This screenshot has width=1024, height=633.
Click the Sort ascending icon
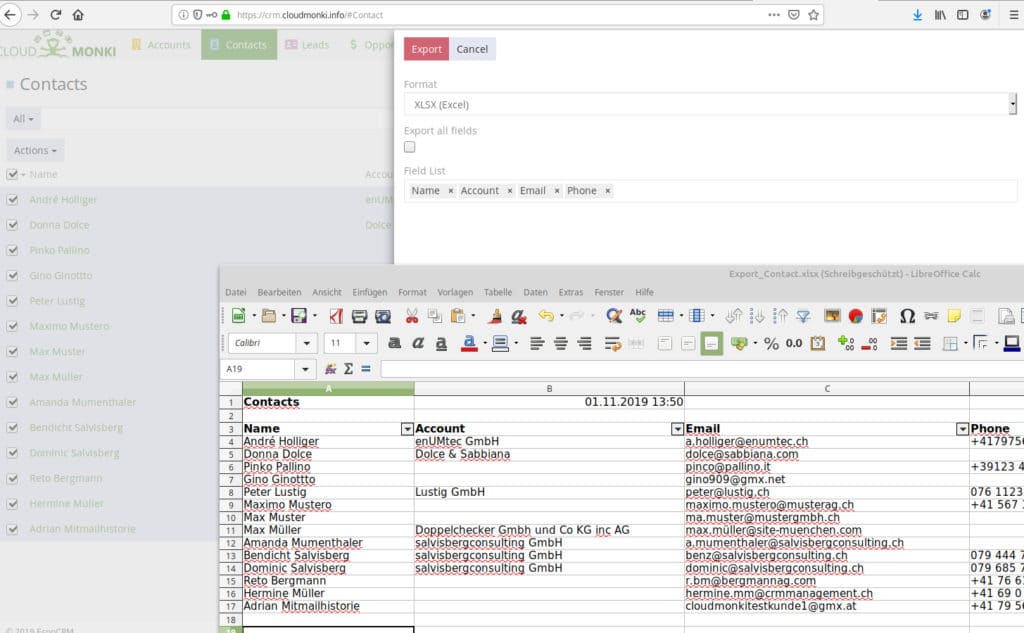[757, 316]
